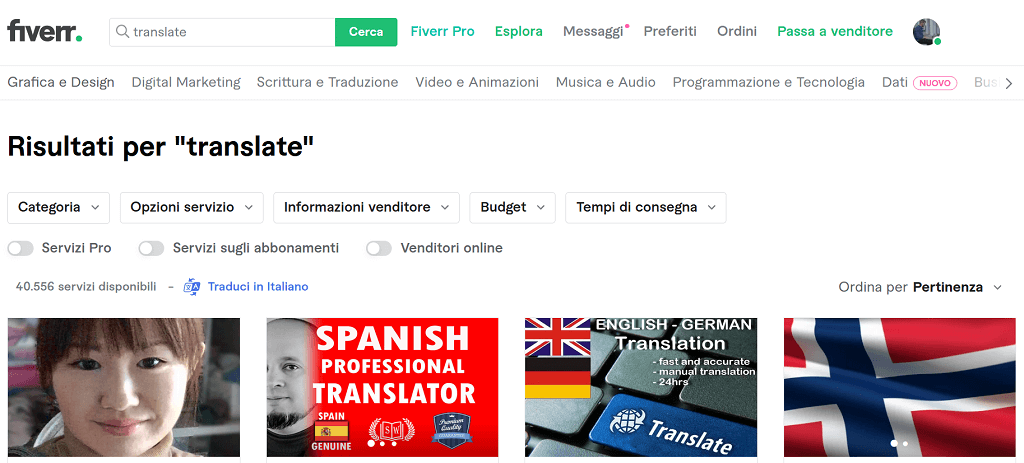Screen dimensions: 1024x463
Task: Open the Categoria dropdown filter
Action: 59,208
